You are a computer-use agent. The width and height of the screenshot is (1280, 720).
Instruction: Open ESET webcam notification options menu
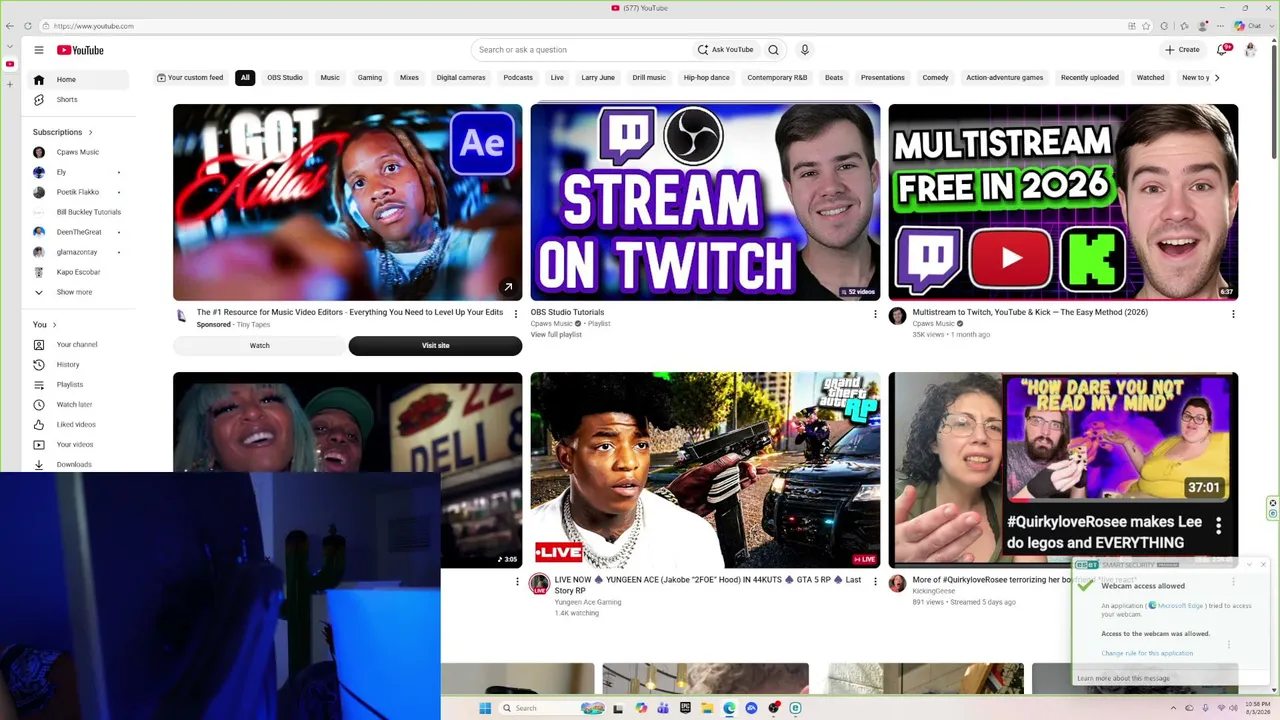(x=1229, y=645)
